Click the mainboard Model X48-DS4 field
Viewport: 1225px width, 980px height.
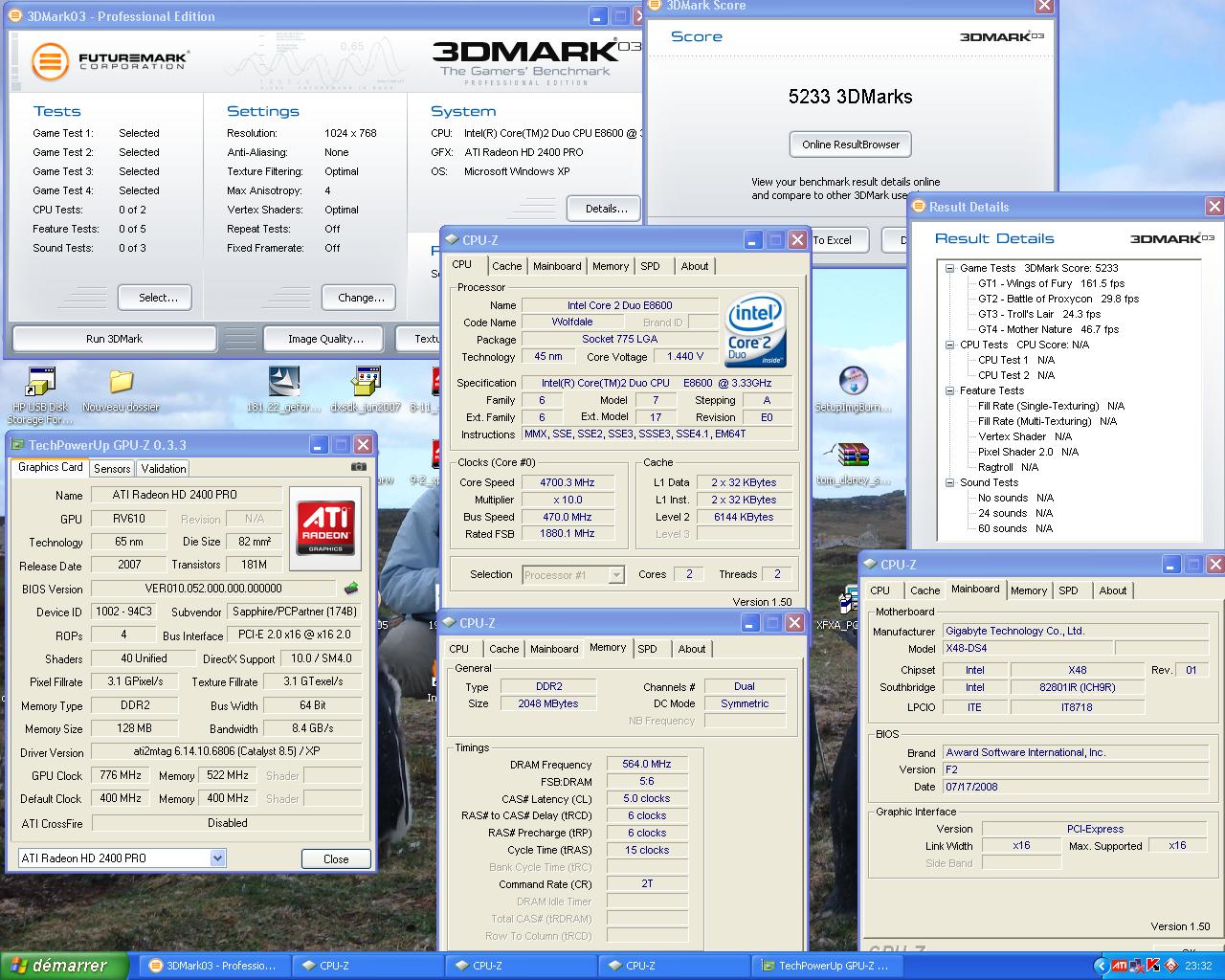click(x=1028, y=648)
